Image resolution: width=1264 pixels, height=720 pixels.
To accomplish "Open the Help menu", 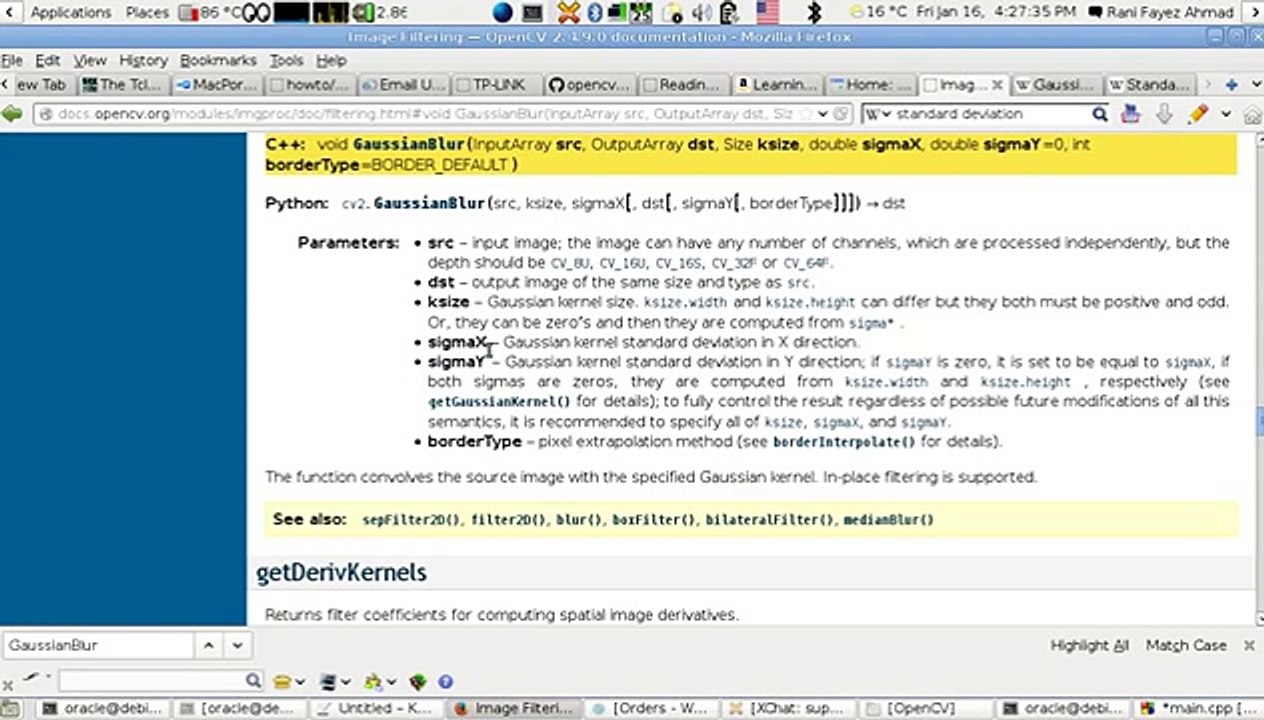I will tap(331, 60).
